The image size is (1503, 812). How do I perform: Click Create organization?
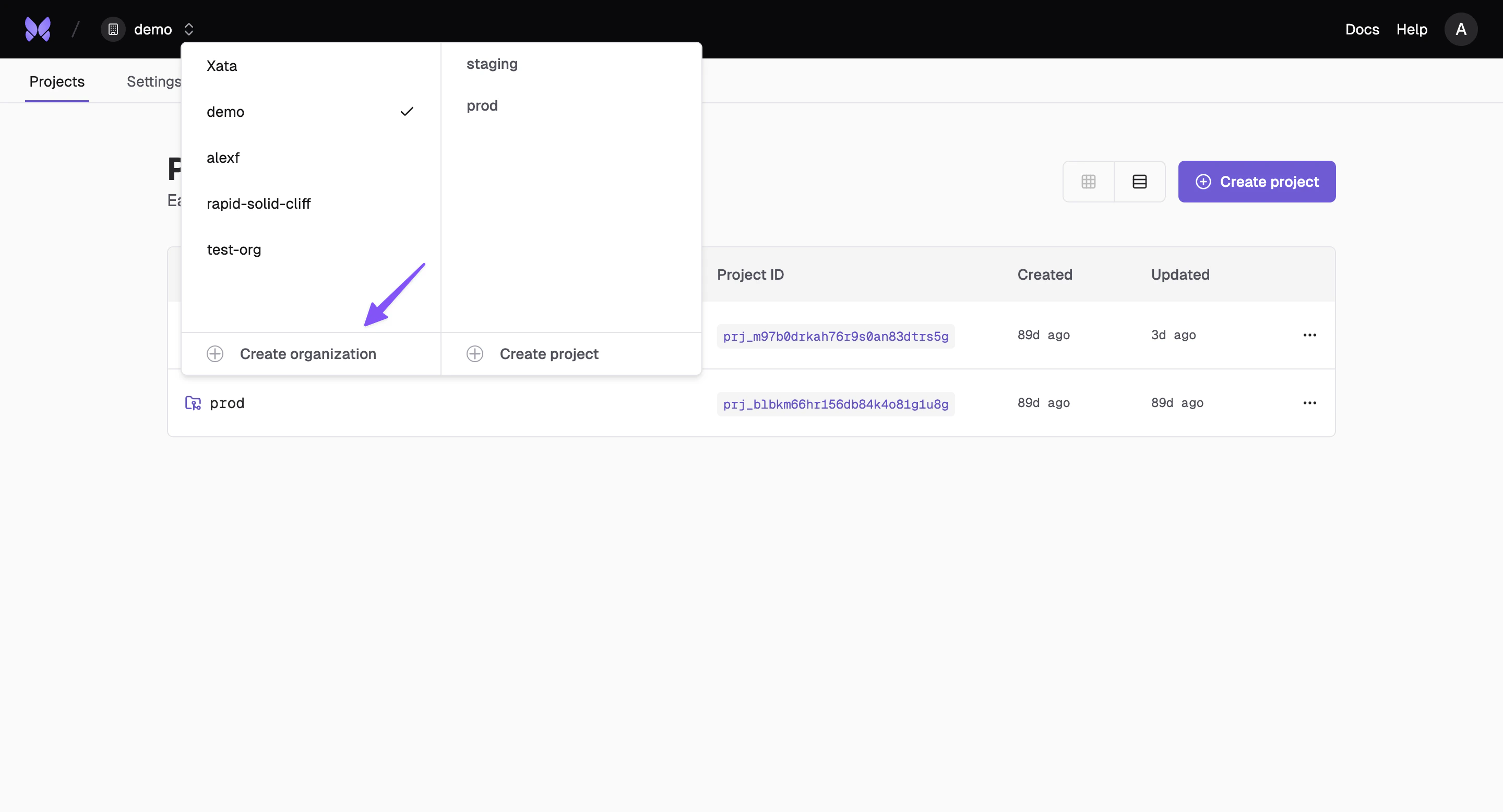[x=307, y=353]
